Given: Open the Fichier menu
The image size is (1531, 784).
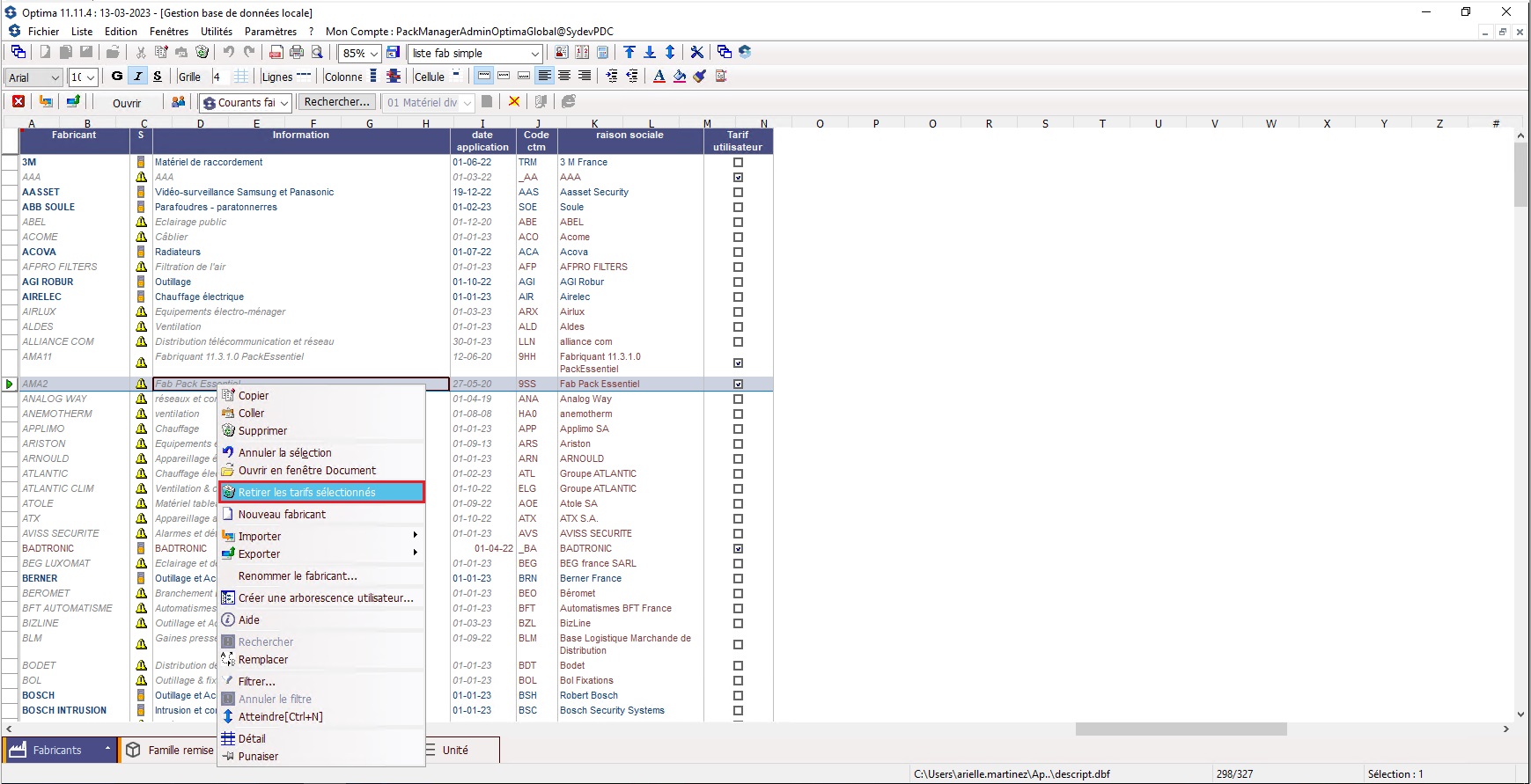Looking at the screenshot, I should (43, 31).
